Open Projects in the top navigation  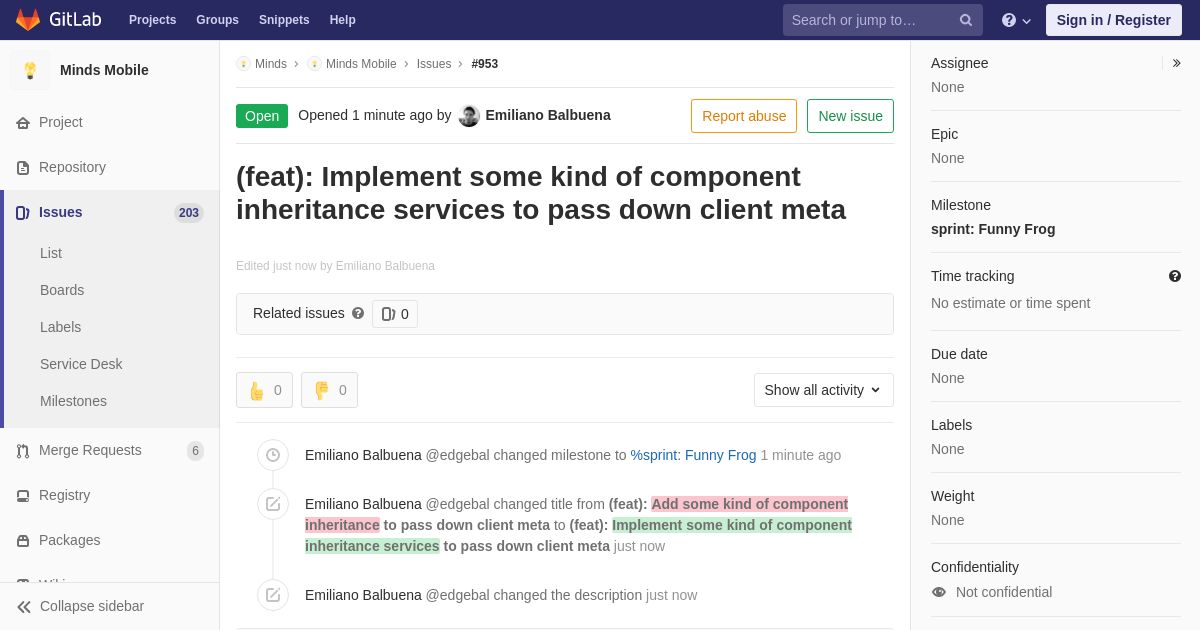152,20
